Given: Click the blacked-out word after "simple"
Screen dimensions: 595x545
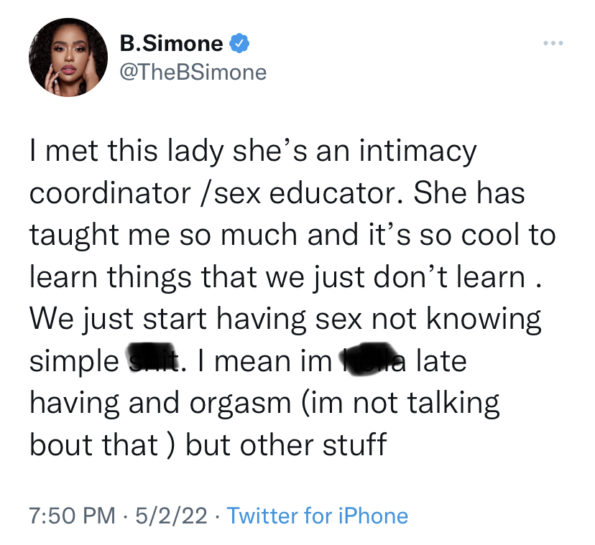Looking at the screenshot, I should [152, 358].
